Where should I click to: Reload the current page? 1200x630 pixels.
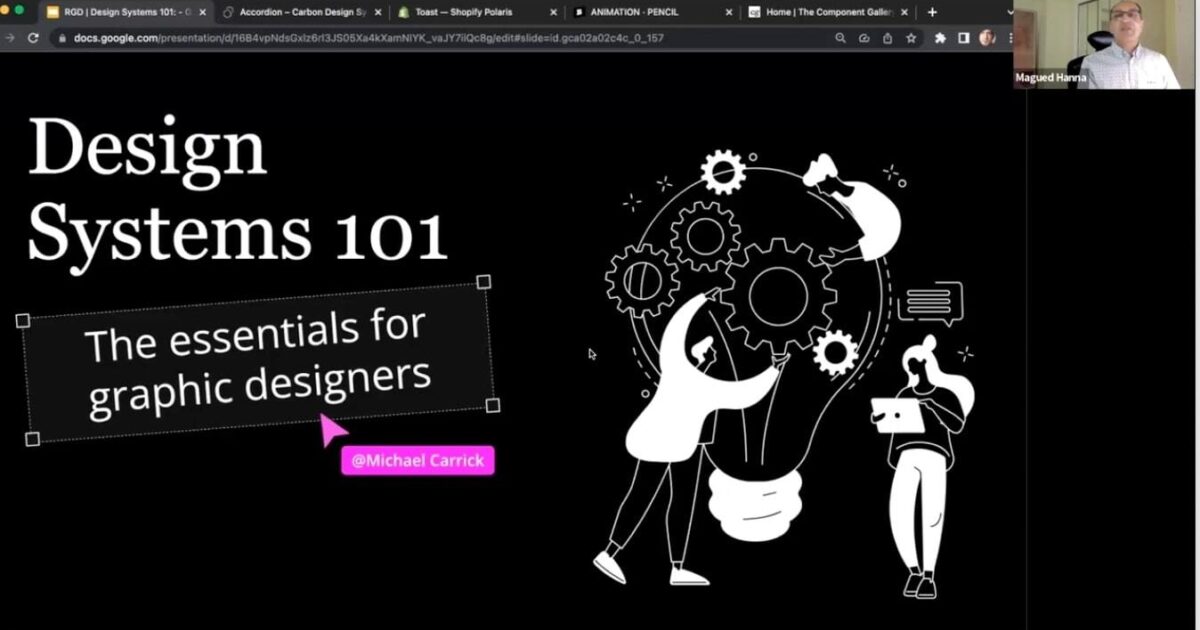click(x=33, y=38)
